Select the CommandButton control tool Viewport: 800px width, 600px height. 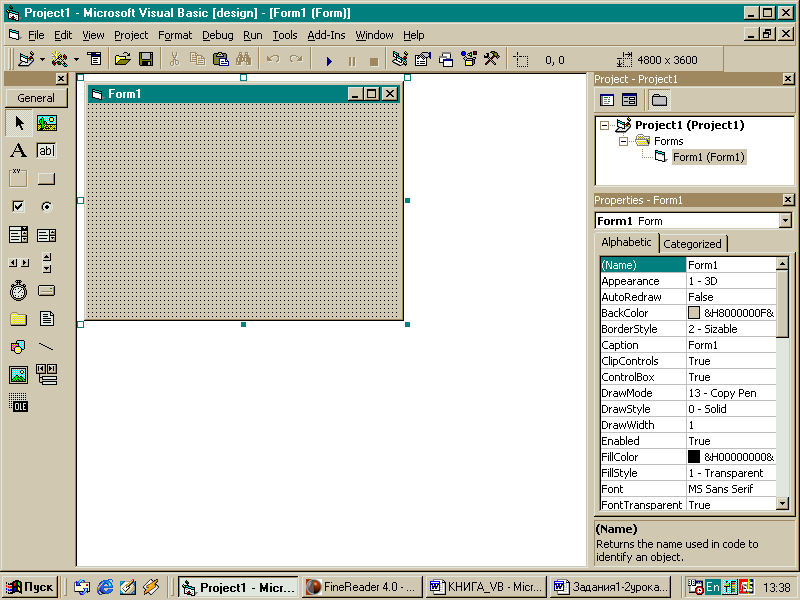pyautogui.click(x=46, y=179)
